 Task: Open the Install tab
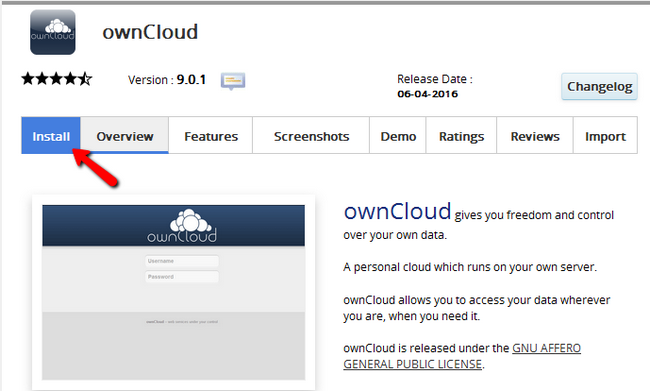click(x=51, y=136)
